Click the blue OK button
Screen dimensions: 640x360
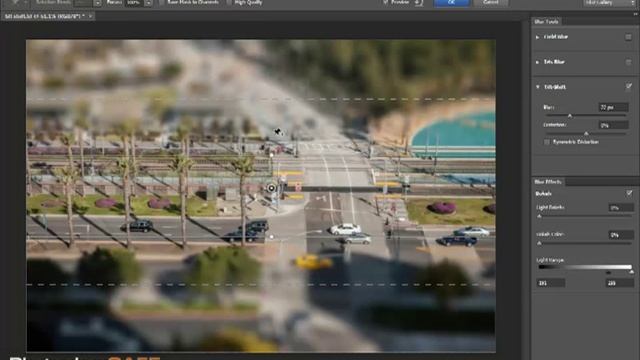(x=451, y=2)
